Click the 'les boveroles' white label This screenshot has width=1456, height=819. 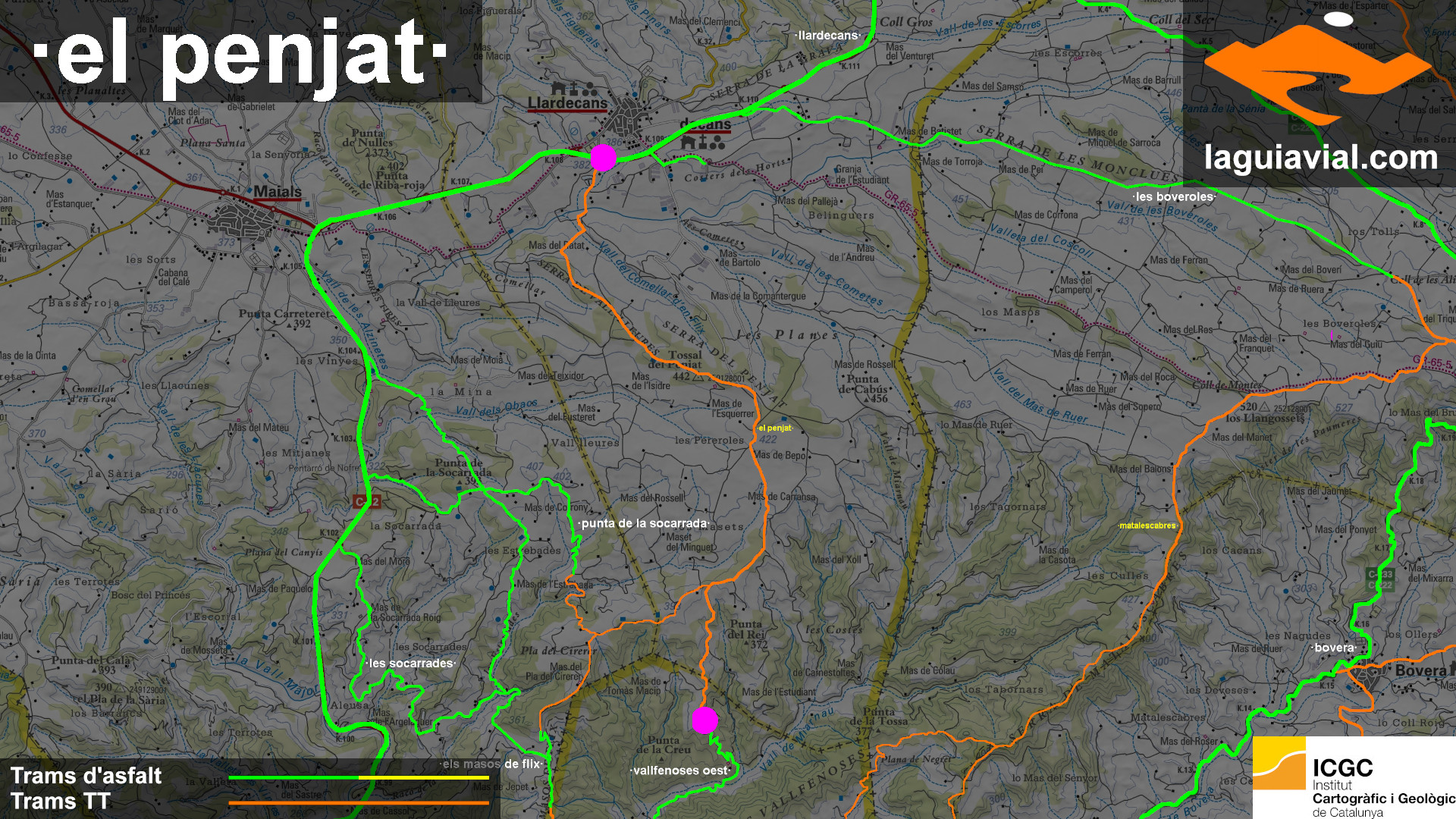tap(1174, 196)
